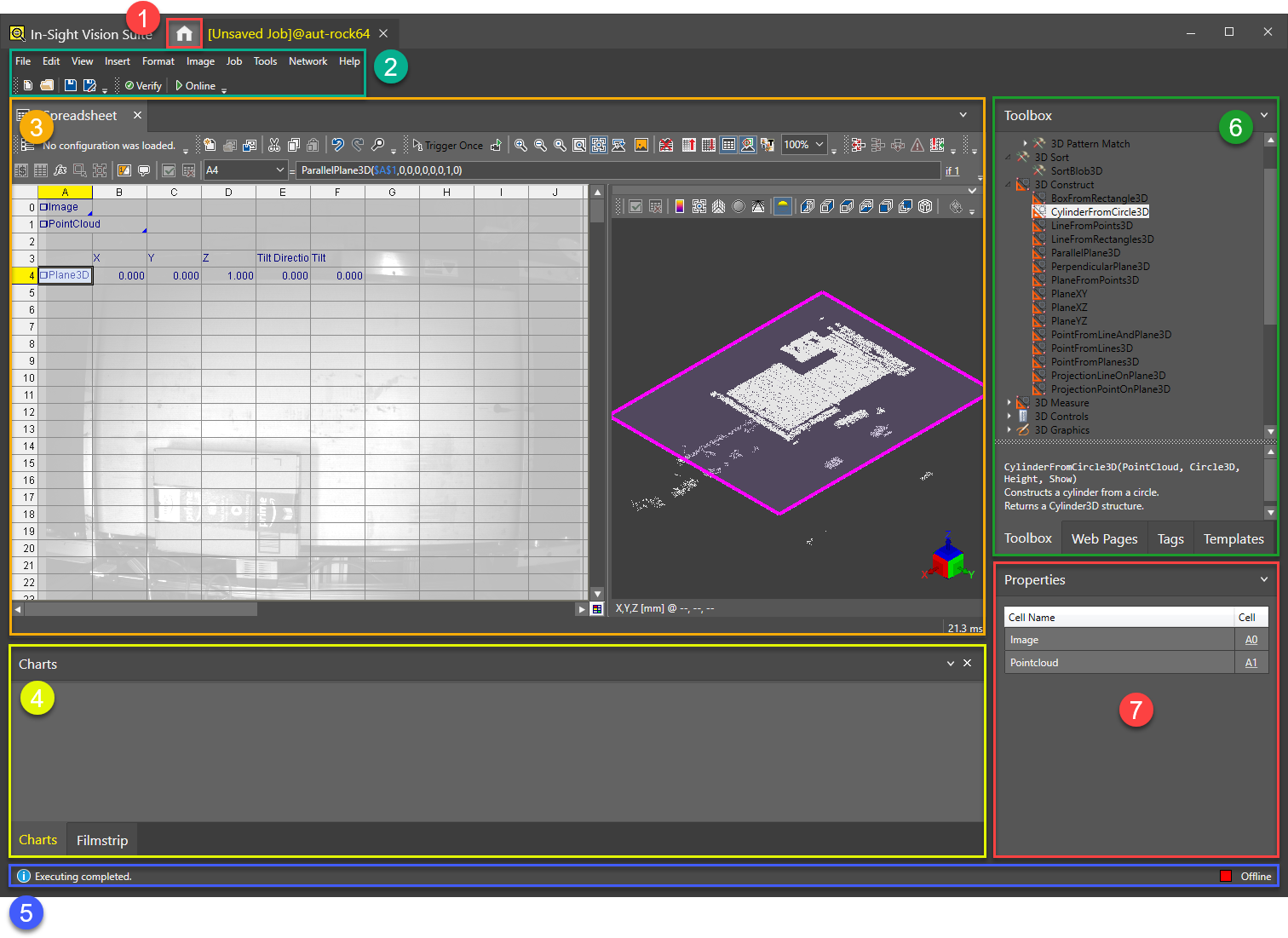
Task: Open the A4 cell name dropdown
Action: (x=279, y=170)
